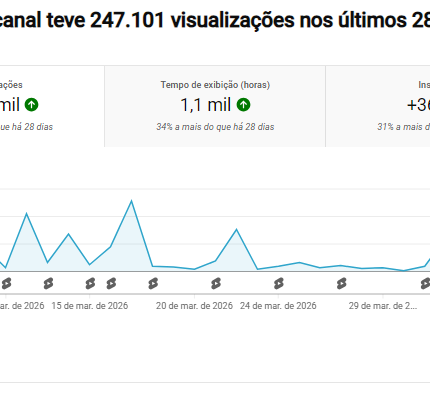This screenshot has width=430, height=396.
Task: Select the Visualizações metric tab showing 'mil'
Action: (52, 106)
